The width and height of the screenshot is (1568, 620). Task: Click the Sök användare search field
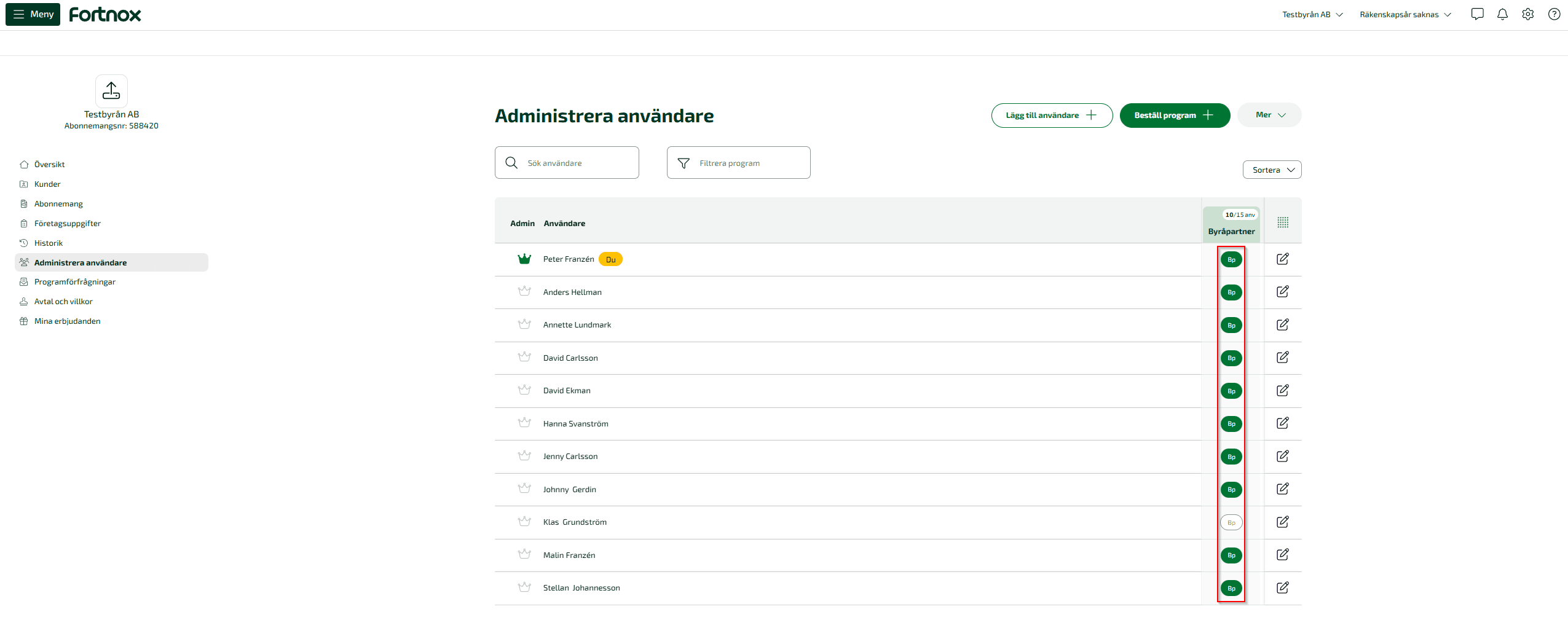[567, 163]
